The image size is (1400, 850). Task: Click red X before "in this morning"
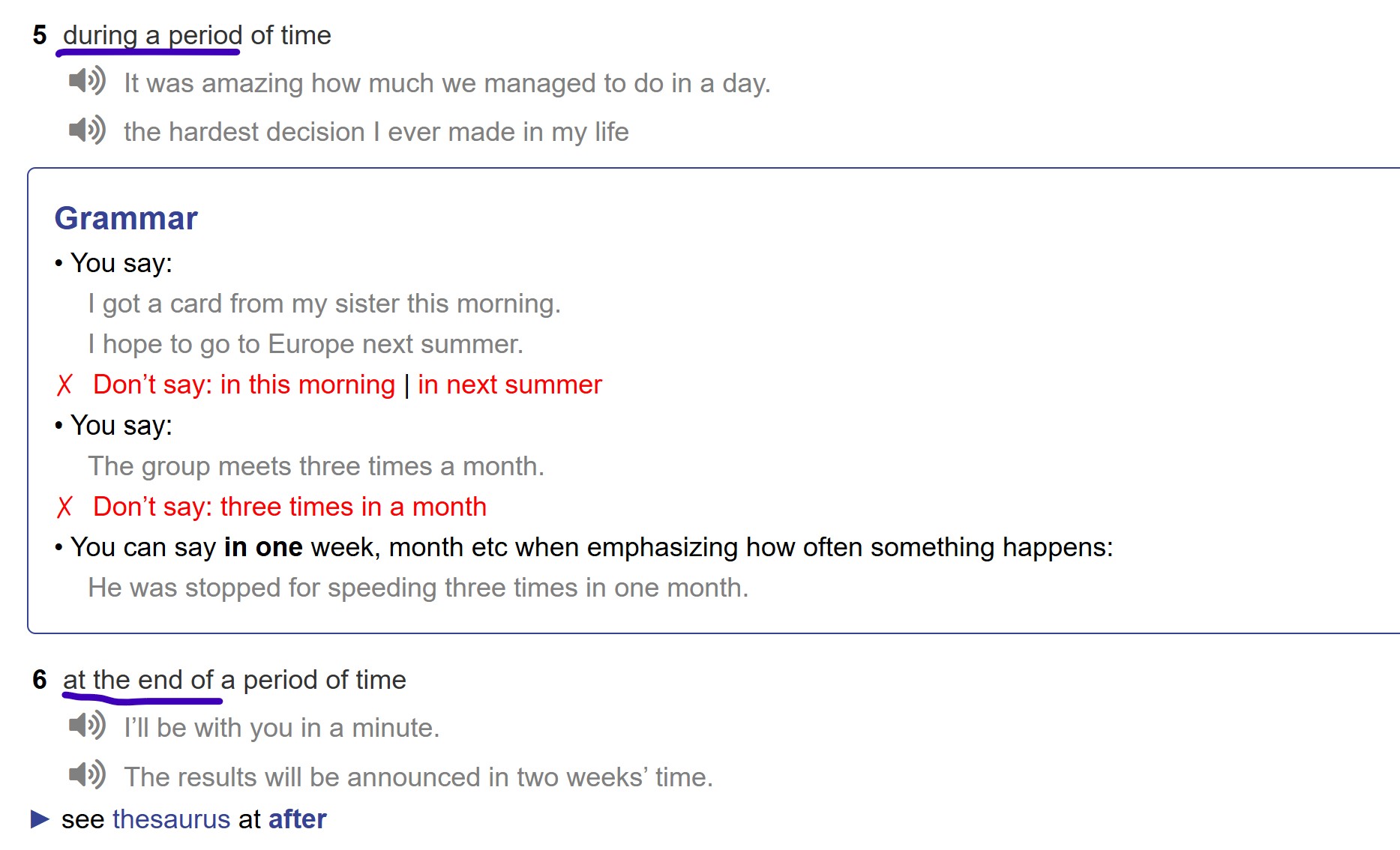pyautogui.click(x=64, y=385)
